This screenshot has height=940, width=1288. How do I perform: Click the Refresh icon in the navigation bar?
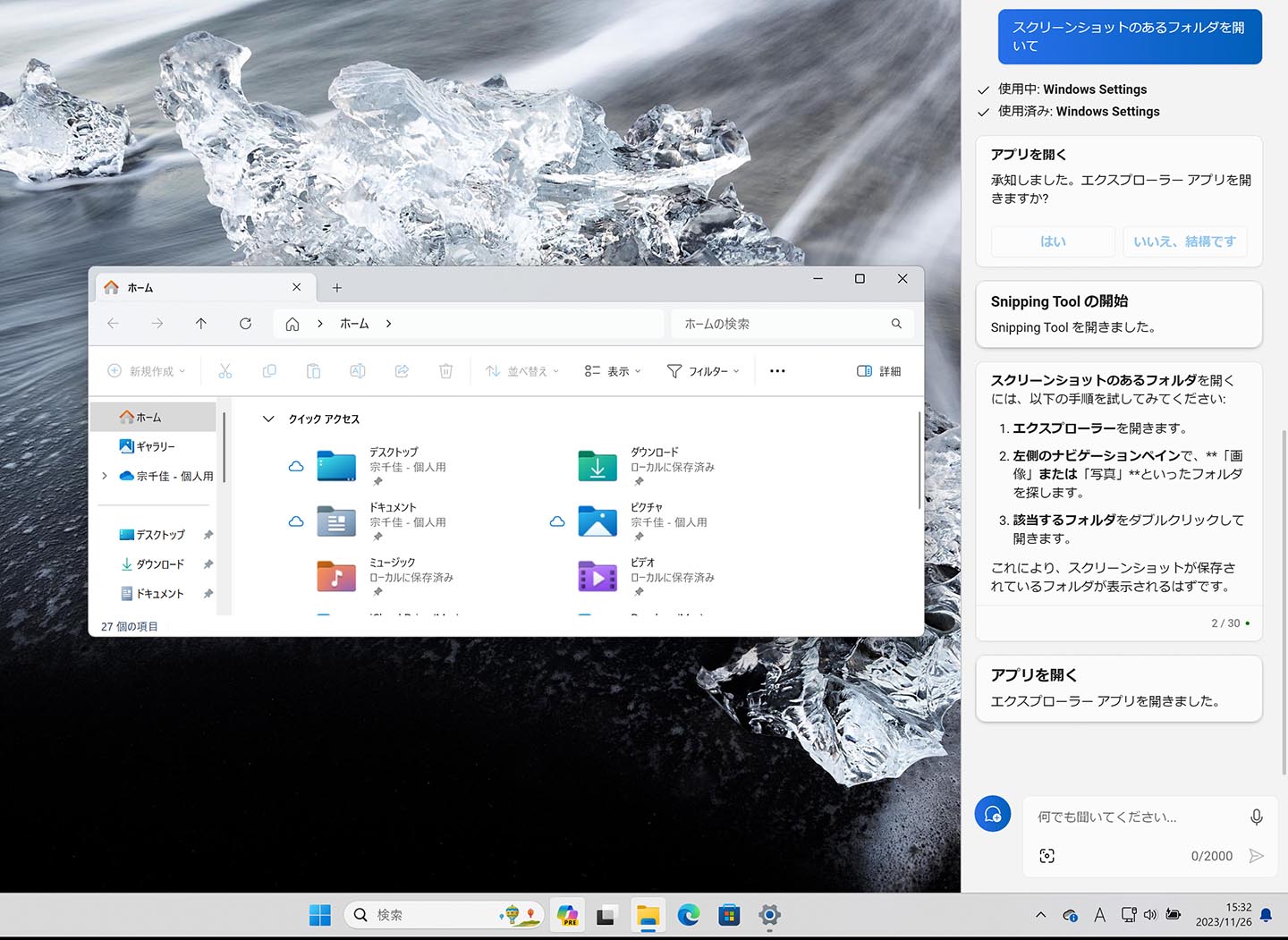pyautogui.click(x=246, y=324)
